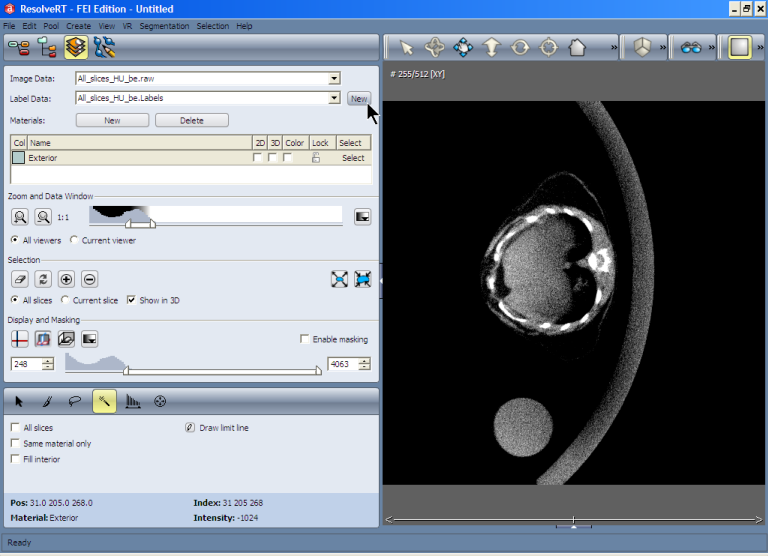Click the Delete materials button
Viewport: 768px width, 556px height.
click(x=192, y=120)
